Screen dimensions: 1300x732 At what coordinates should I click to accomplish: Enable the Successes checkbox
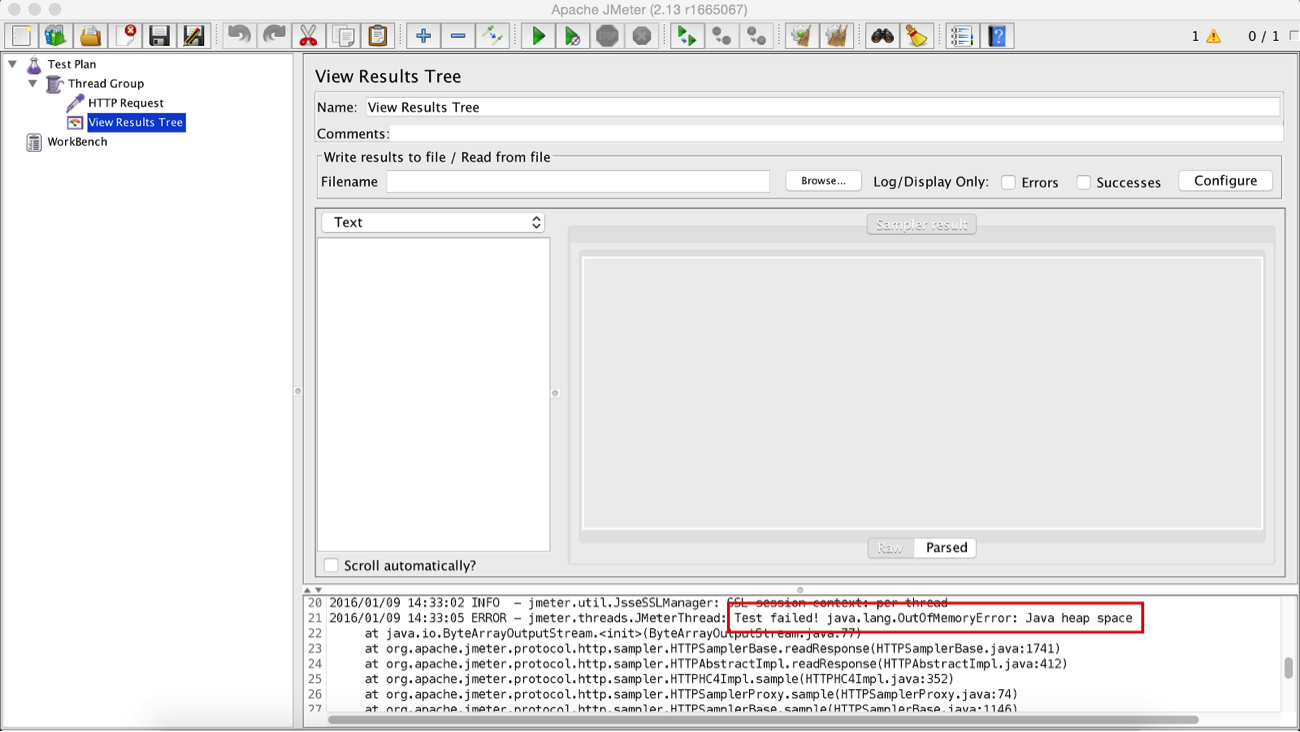[x=1083, y=182]
